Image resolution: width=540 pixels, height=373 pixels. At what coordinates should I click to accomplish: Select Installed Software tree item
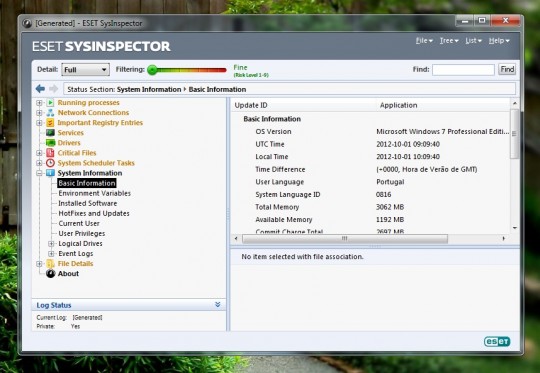click(87, 203)
